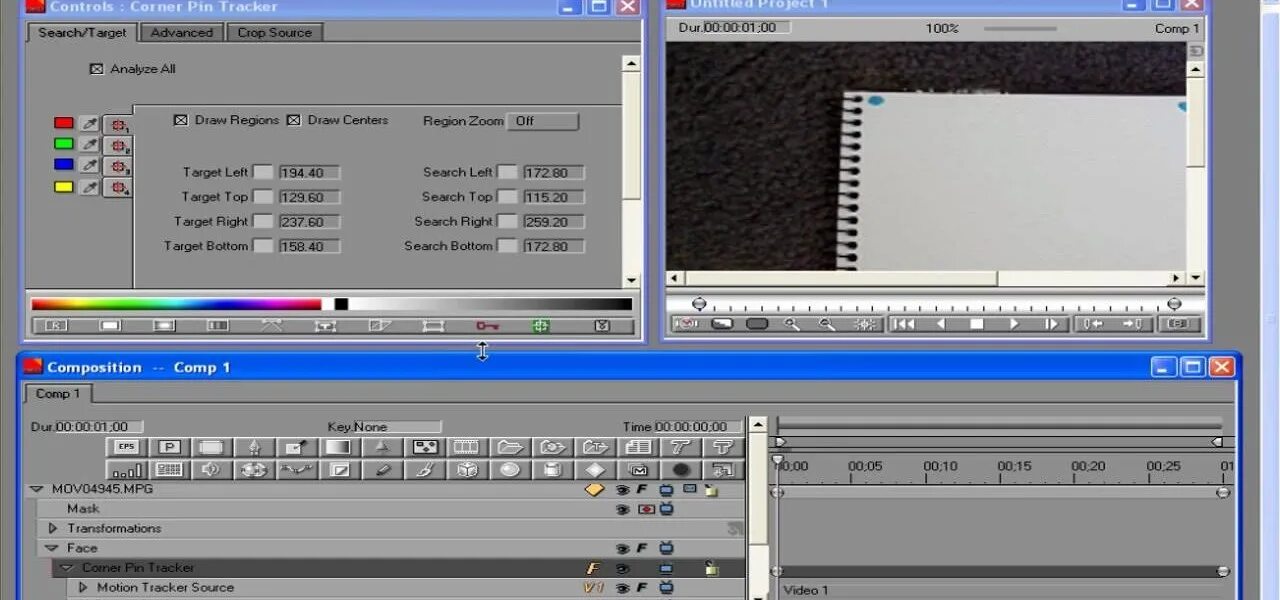Click the key icon in the Controls toolbar
Viewport: 1280px width, 600px height.
click(486, 325)
